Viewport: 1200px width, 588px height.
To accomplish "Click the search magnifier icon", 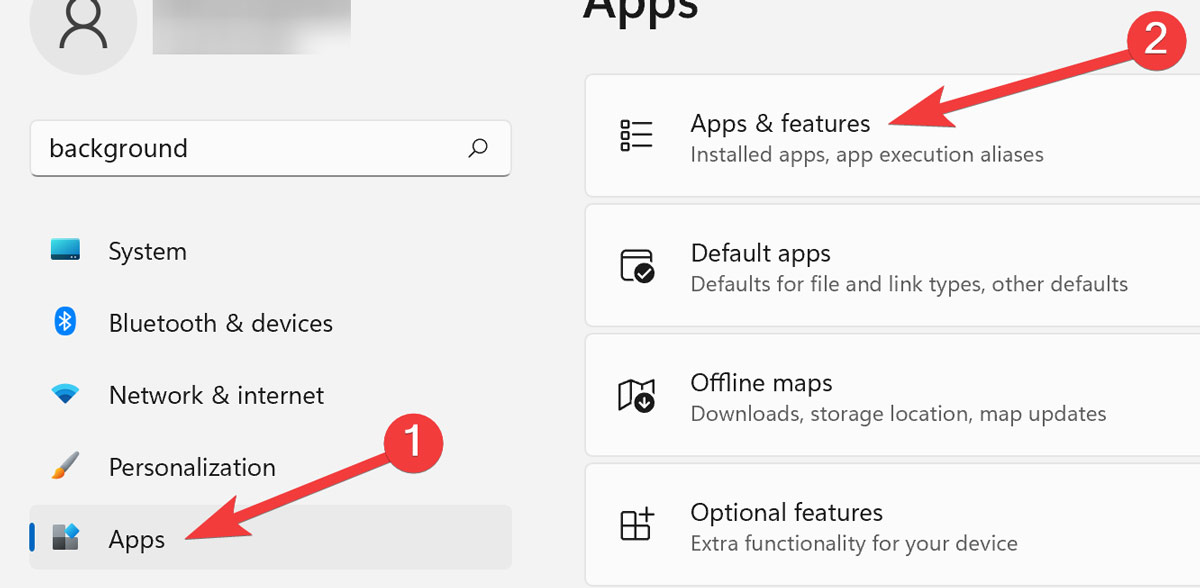I will (x=479, y=148).
